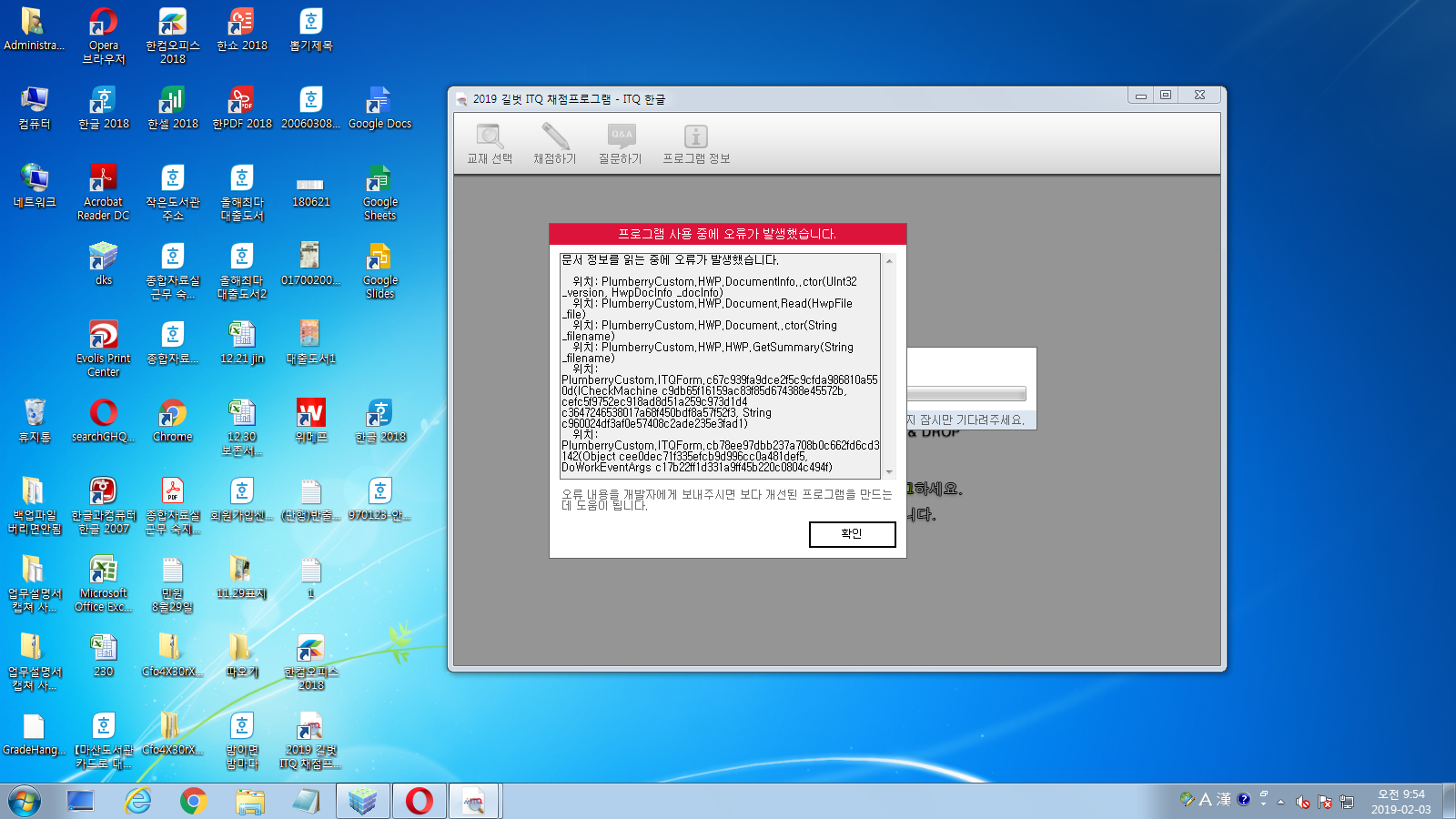Open 프로그램 정보 info icon

pos(696,138)
